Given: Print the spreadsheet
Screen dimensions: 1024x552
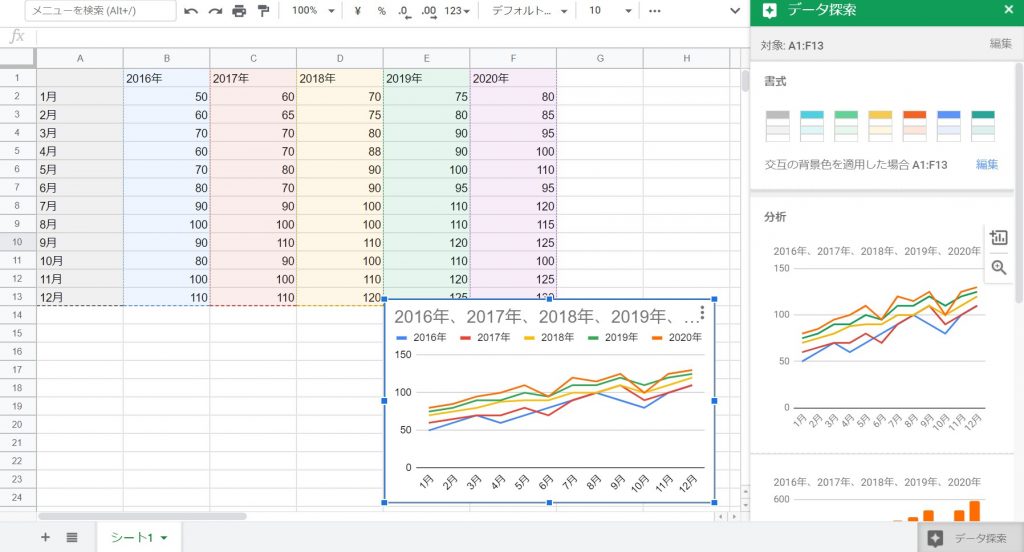Looking at the screenshot, I should [239, 11].
